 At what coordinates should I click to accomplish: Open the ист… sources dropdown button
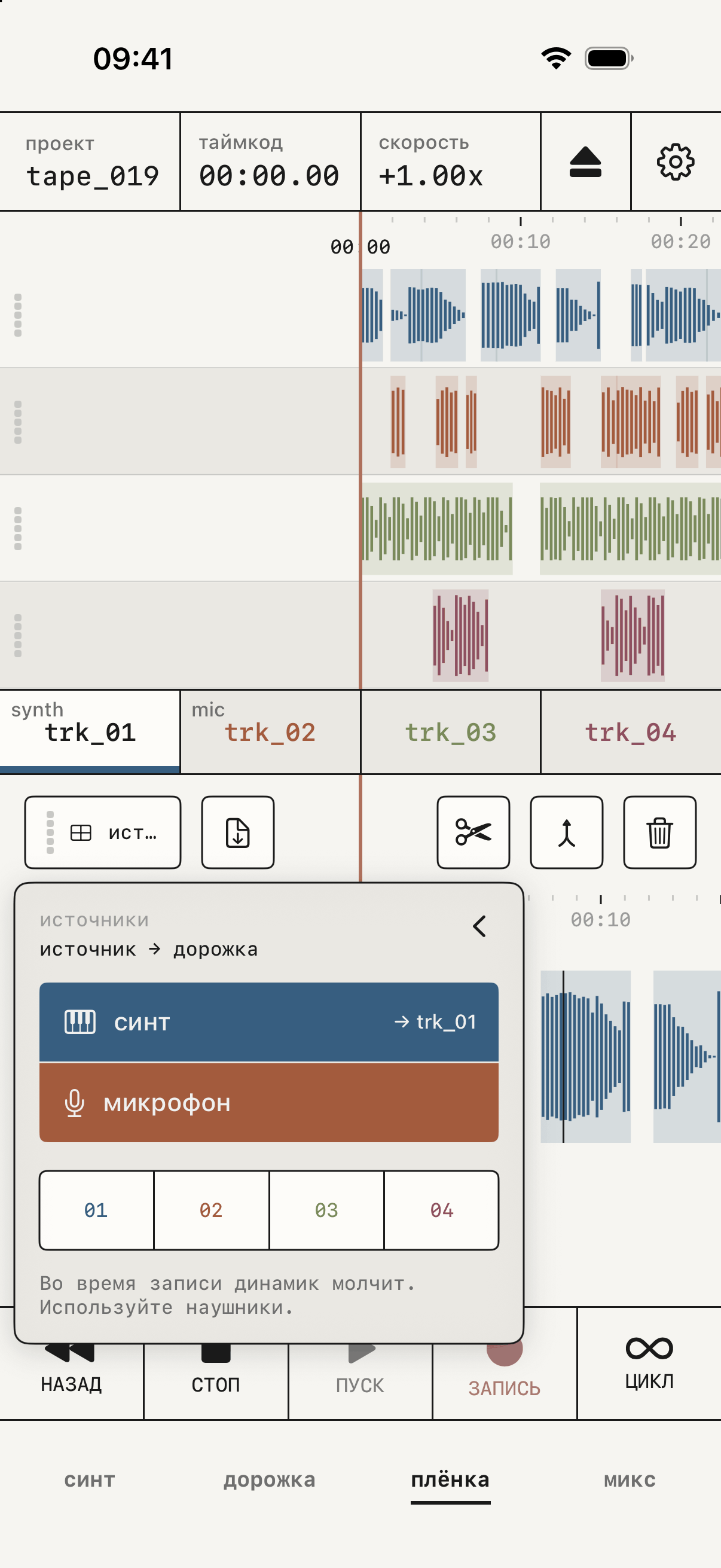click(103, 832)
